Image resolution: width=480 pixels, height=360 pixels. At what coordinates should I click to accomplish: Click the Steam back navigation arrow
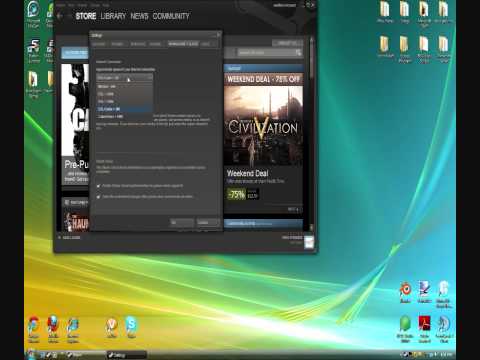point(60,16)
